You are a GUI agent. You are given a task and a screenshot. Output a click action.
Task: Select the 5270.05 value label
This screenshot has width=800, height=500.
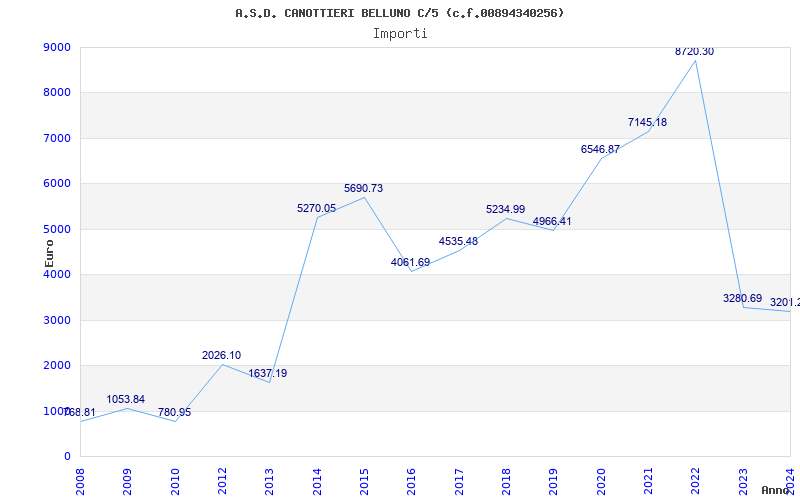coord(316,208)
